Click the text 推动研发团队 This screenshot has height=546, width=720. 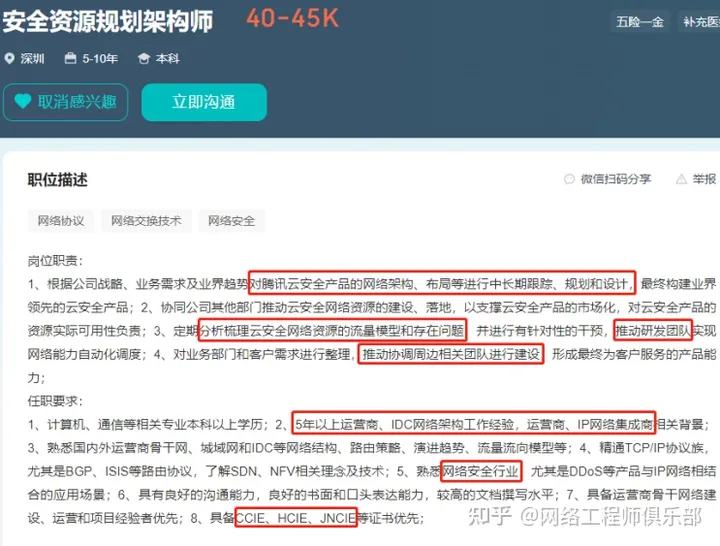pyautogui.click(x=653, y=331)
